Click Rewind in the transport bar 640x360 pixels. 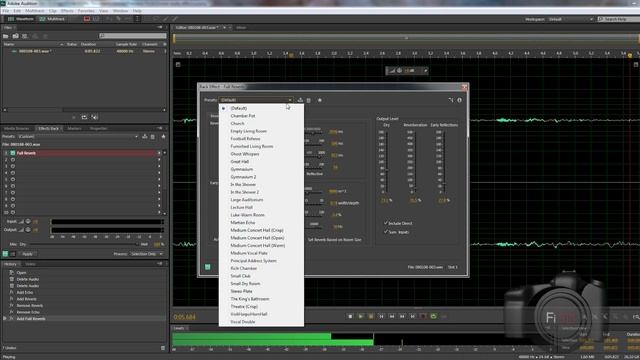(392, 316)
